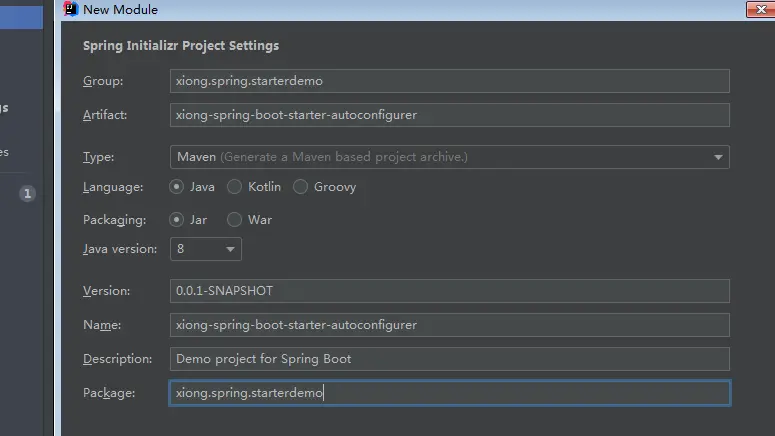
Task: Click the Version field with 0.0.1-SNAPSHOT
Action: point(449,291)
